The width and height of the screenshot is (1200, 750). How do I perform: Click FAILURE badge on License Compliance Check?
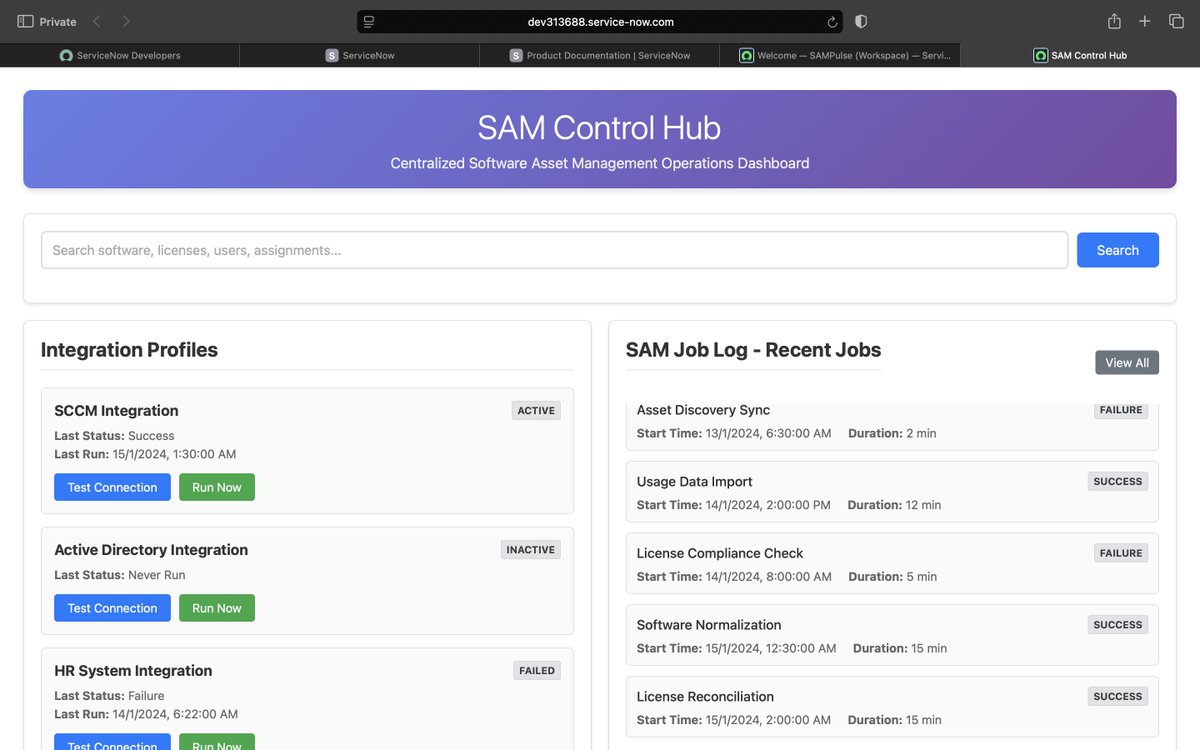coord(1121,553)
